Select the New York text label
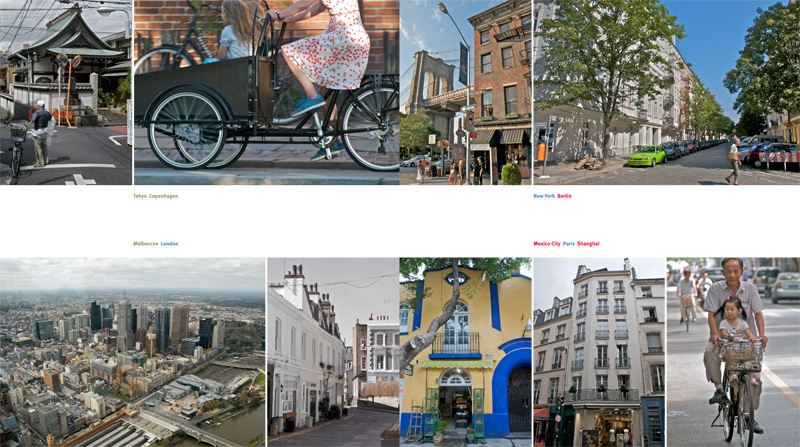This screenshot has height=447, width=800. click(544, 196)
